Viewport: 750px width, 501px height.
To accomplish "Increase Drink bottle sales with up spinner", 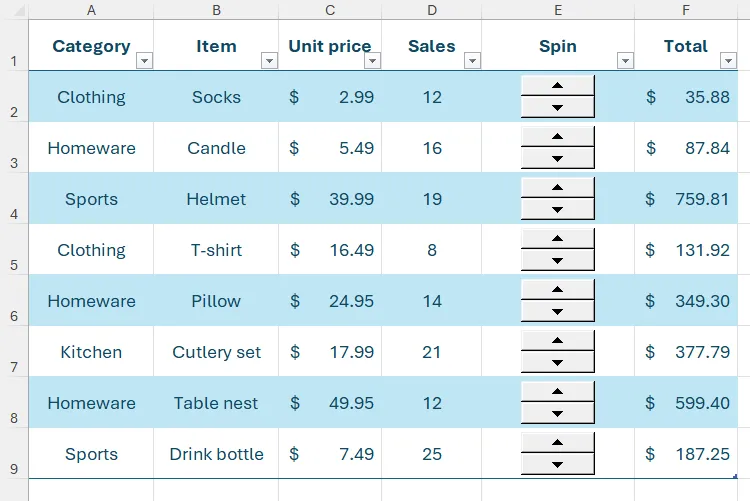I will coord(557,443).
